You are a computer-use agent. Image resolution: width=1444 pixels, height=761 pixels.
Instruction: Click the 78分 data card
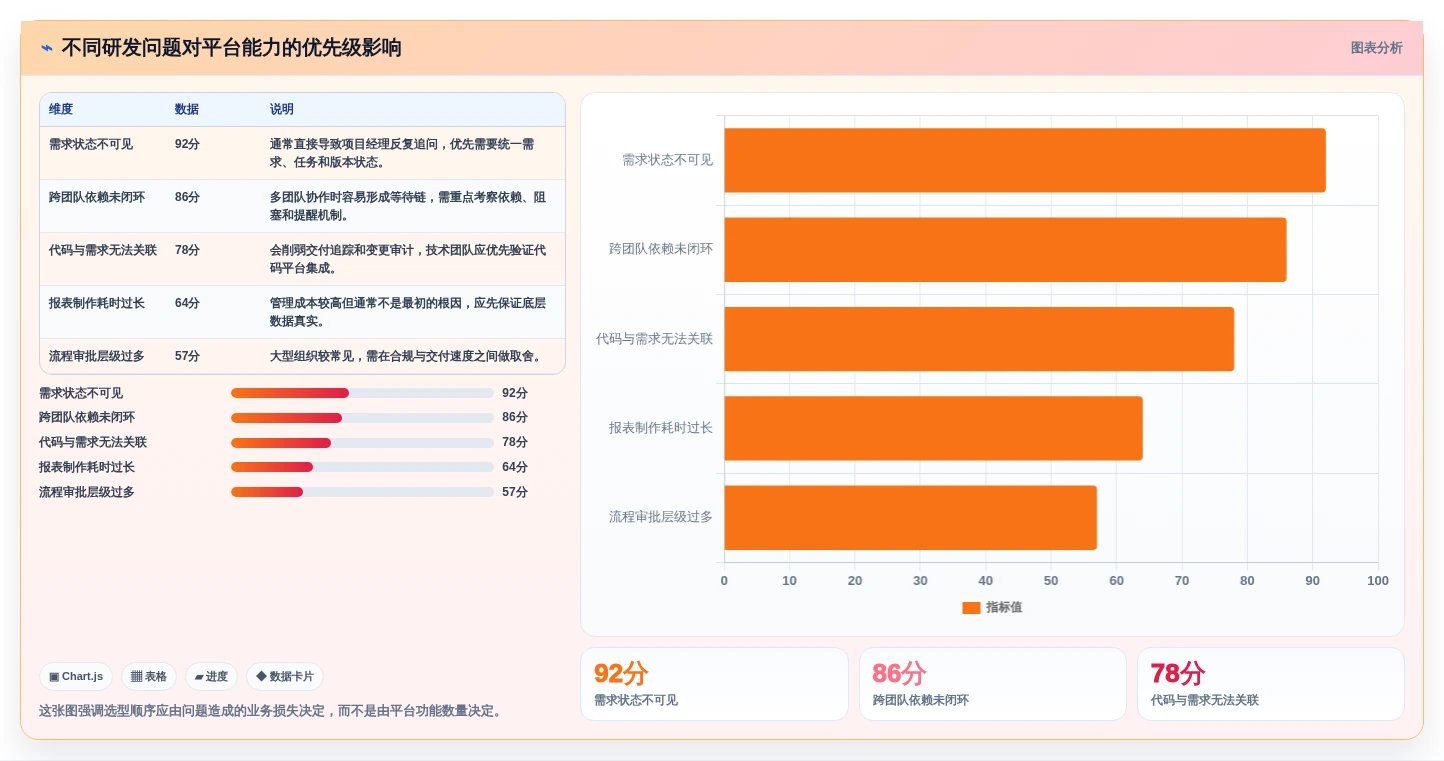[1271, 684]
